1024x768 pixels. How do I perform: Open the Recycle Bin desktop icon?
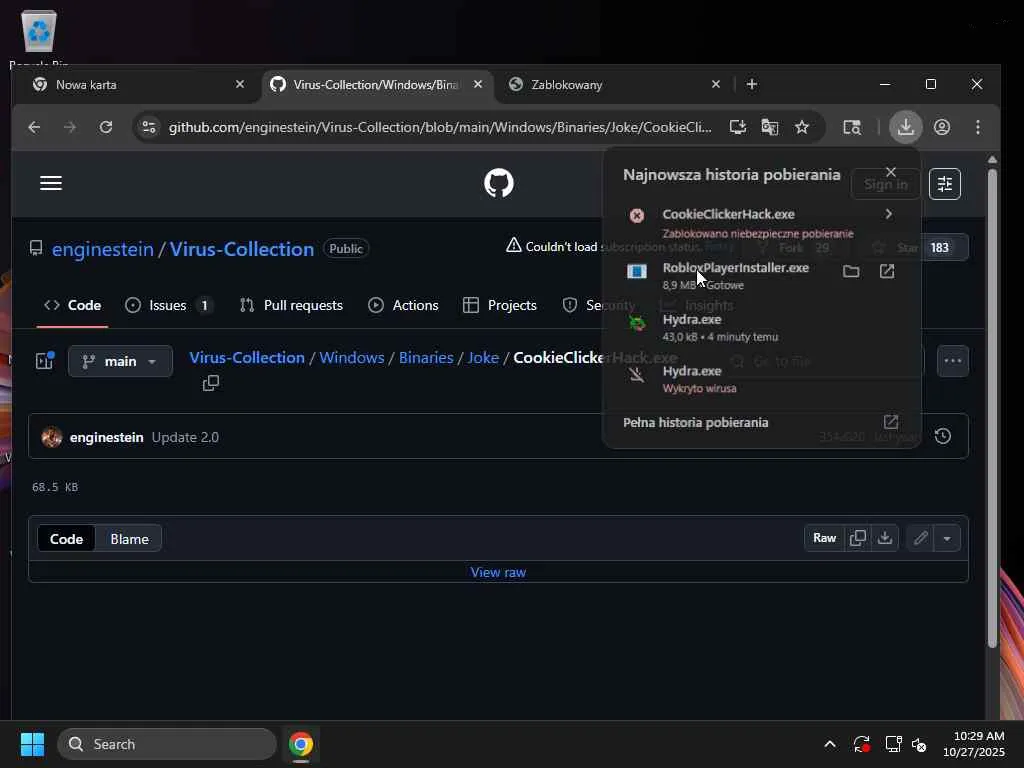pos(39,37)
